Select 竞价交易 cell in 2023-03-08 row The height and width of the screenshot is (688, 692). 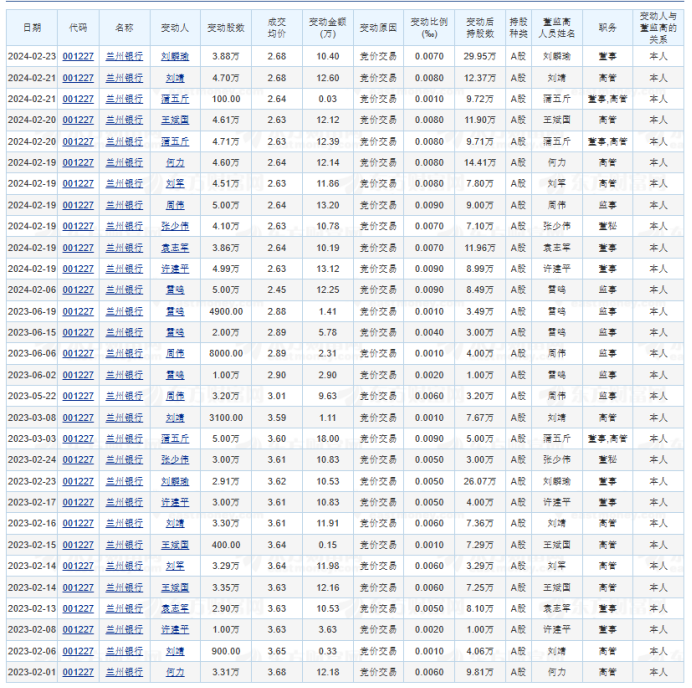(x=378, y=417)
